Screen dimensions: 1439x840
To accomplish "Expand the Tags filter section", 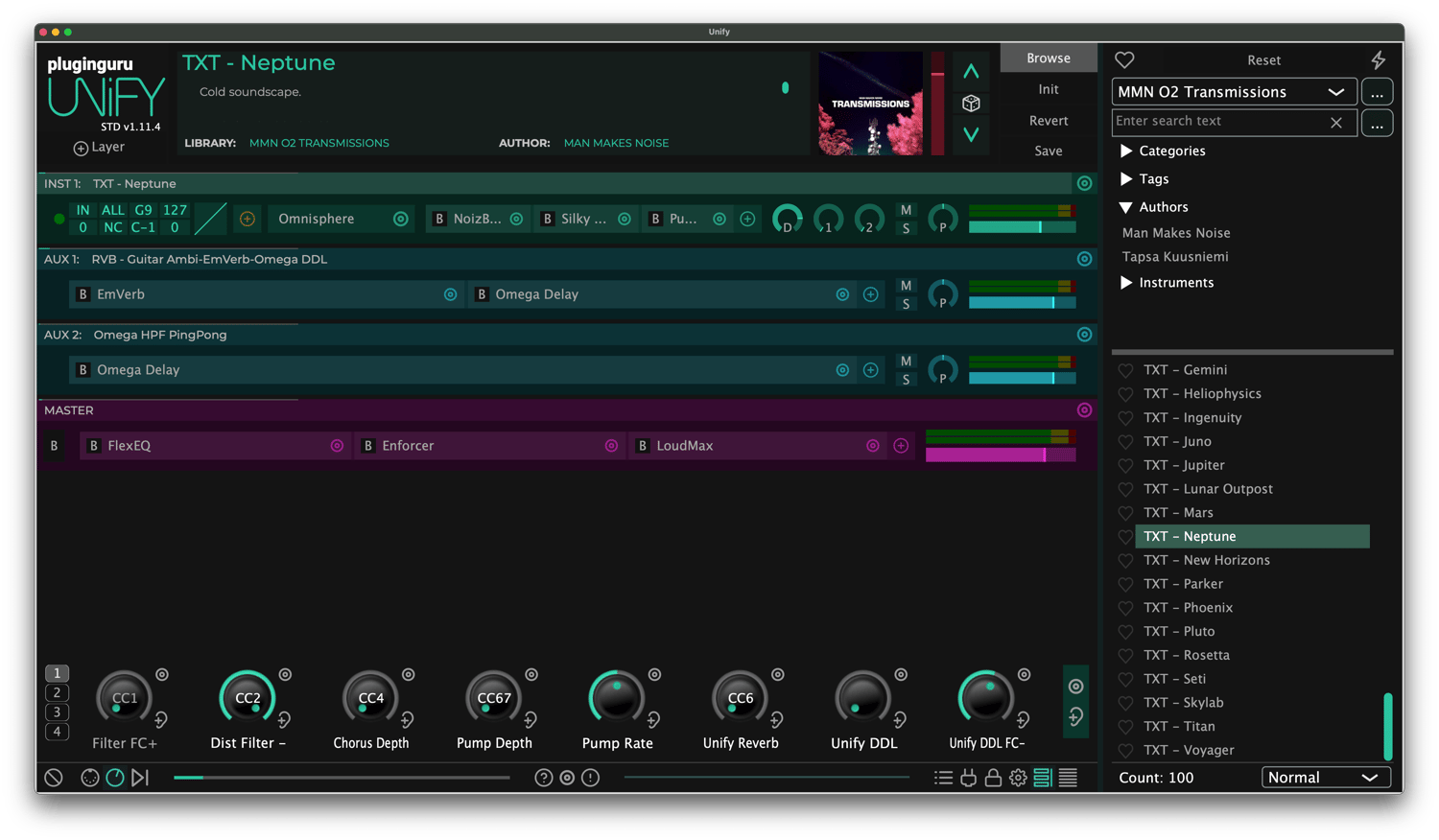I will coord(1126,179).
